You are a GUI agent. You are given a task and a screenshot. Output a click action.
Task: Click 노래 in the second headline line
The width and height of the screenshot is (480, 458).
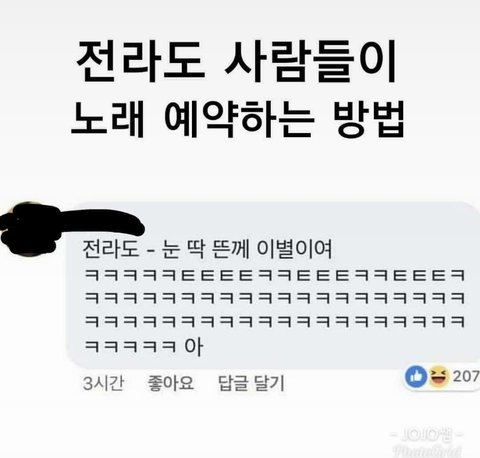pyautogui.click(x=108, y=119)
